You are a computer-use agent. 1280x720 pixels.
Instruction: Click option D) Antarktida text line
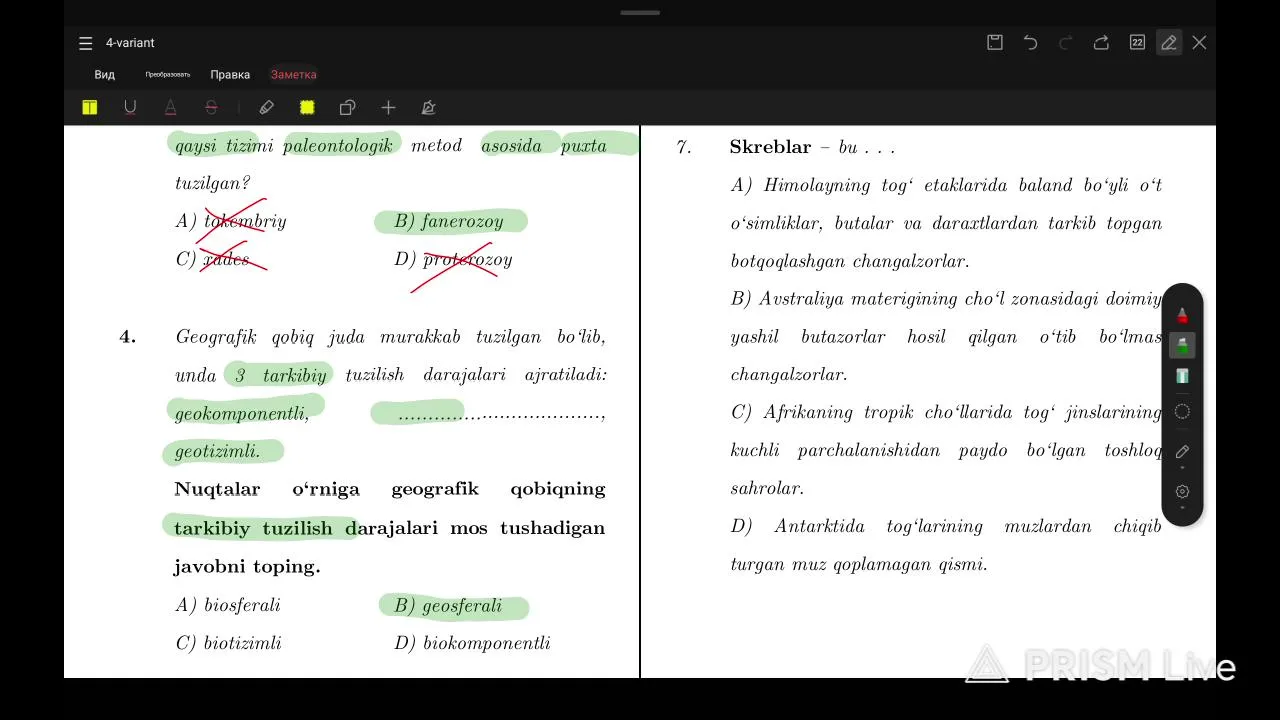(946, 526)
